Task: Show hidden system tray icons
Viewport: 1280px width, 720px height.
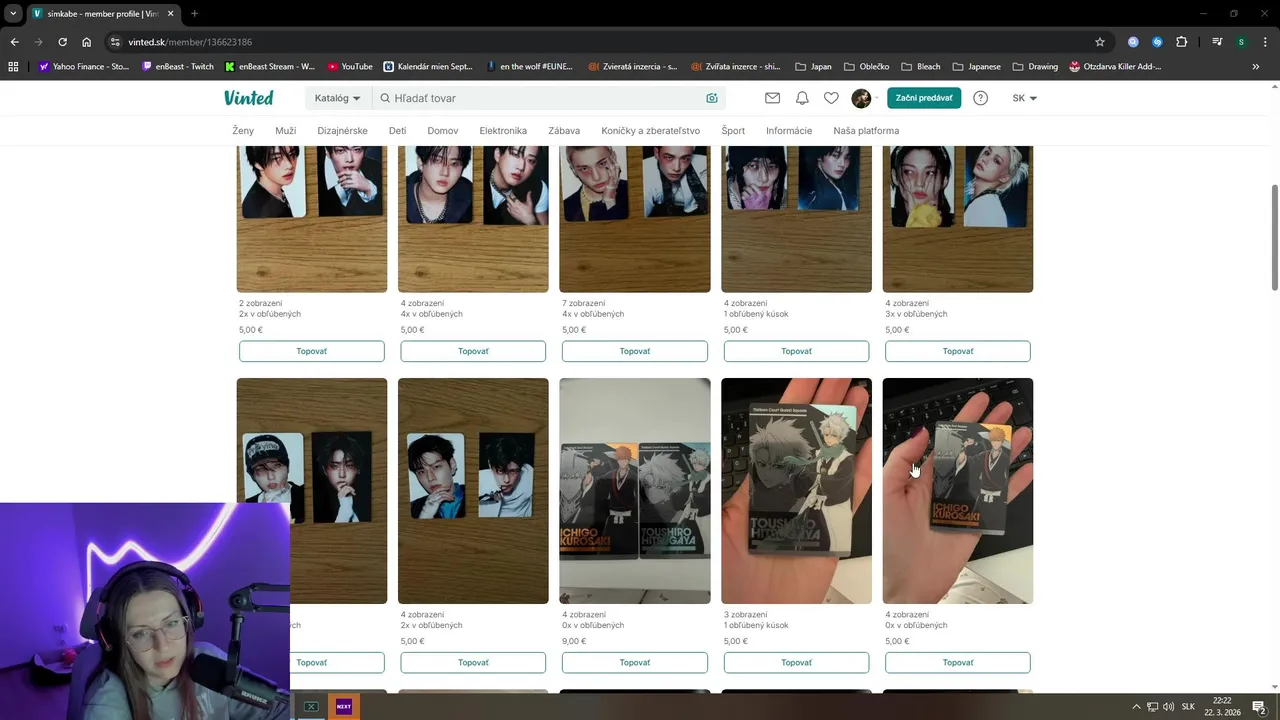Action: click(x=1136, y=707)
